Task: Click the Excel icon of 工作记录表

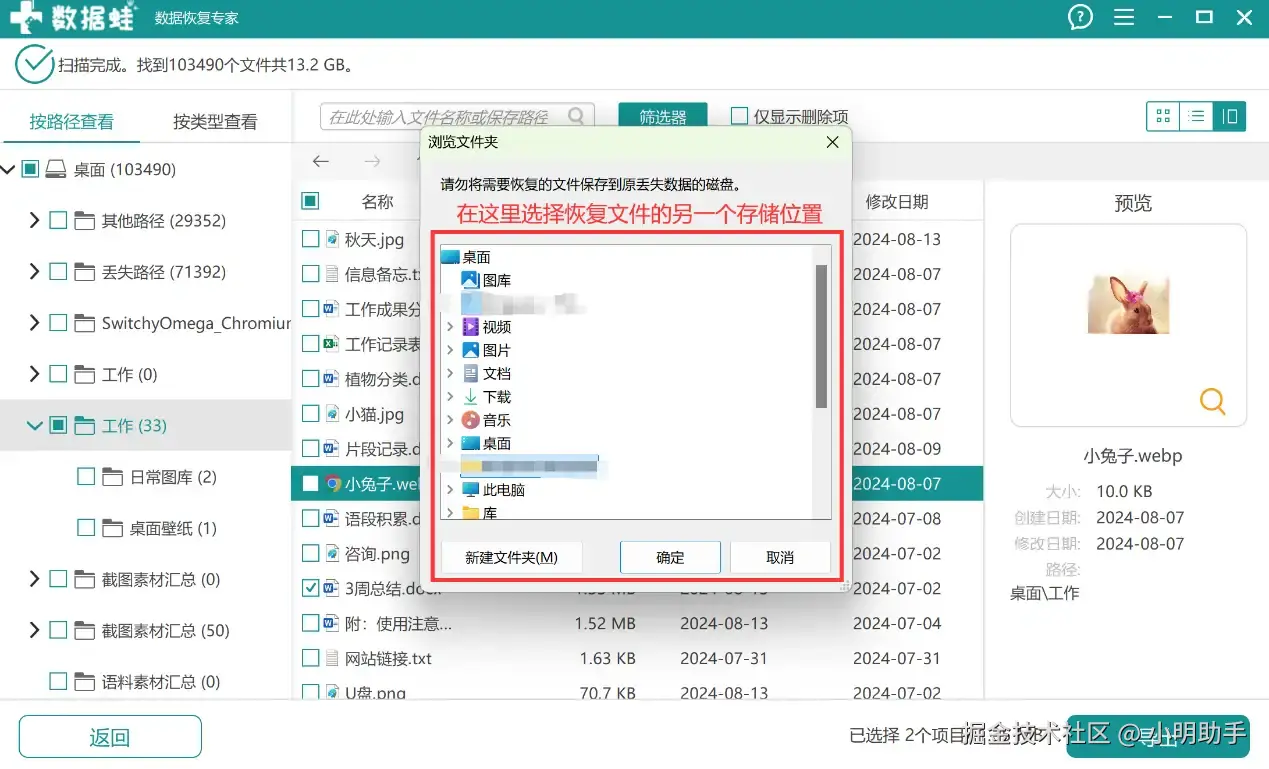Action: pyautogui.click(x=333, y=344)
